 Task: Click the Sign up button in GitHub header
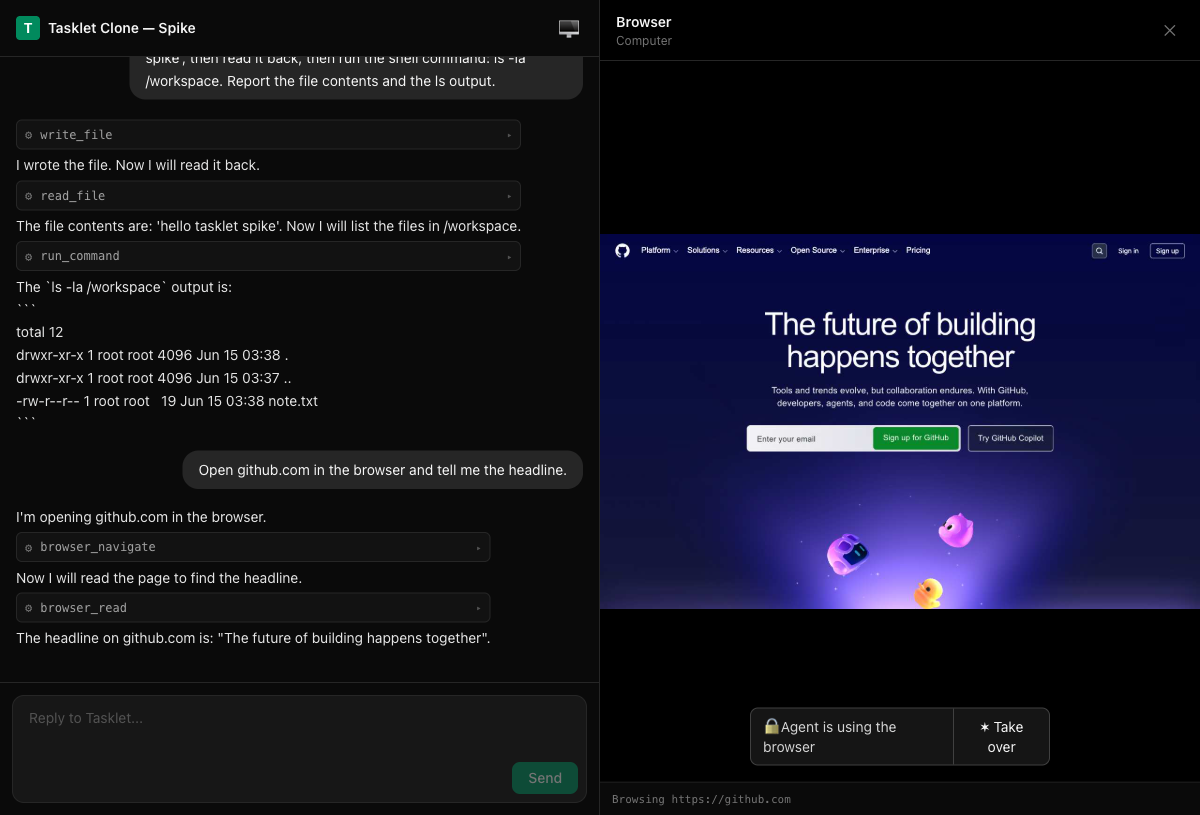point(1167,251)
